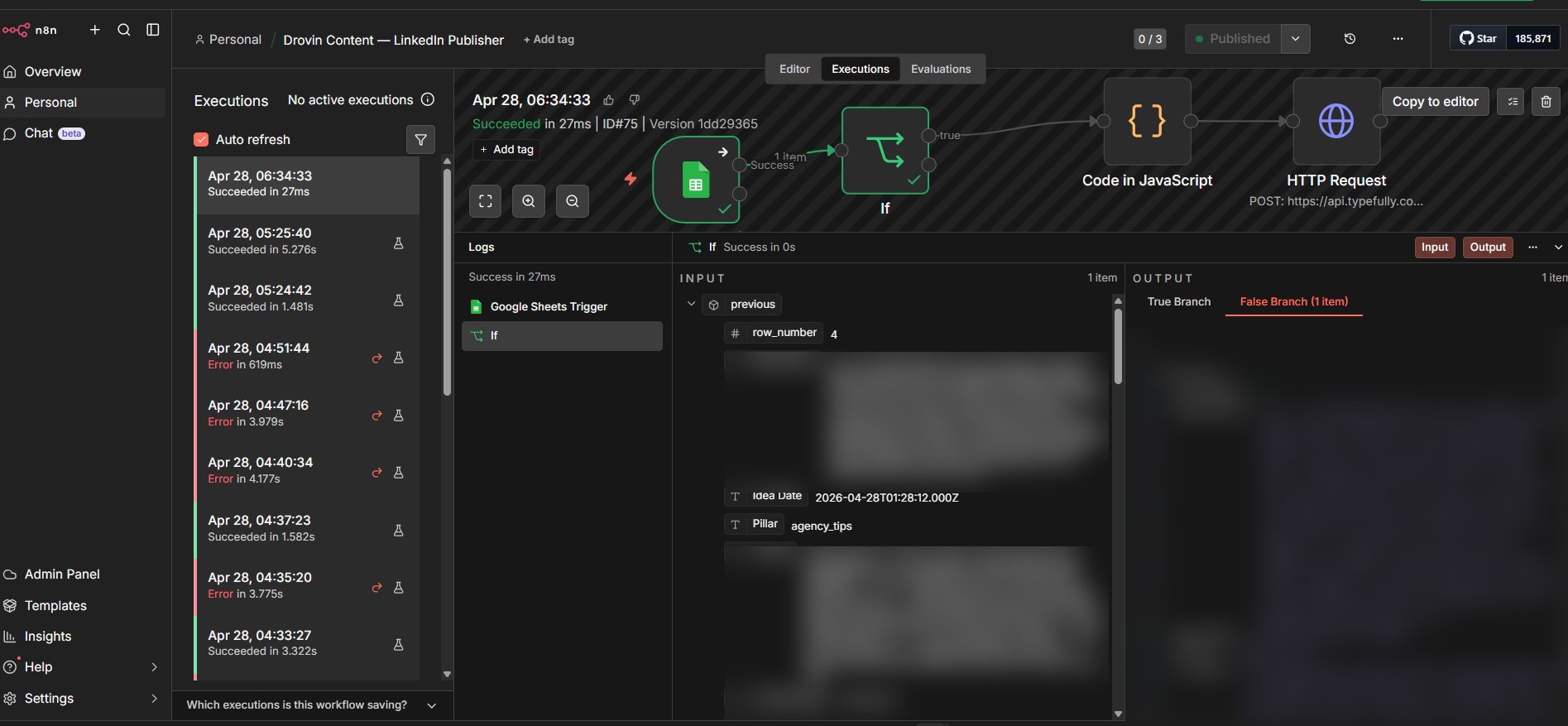Toggle Output panel button
The width and height of the screenshot is (1568, 726).
point(1488,248)
